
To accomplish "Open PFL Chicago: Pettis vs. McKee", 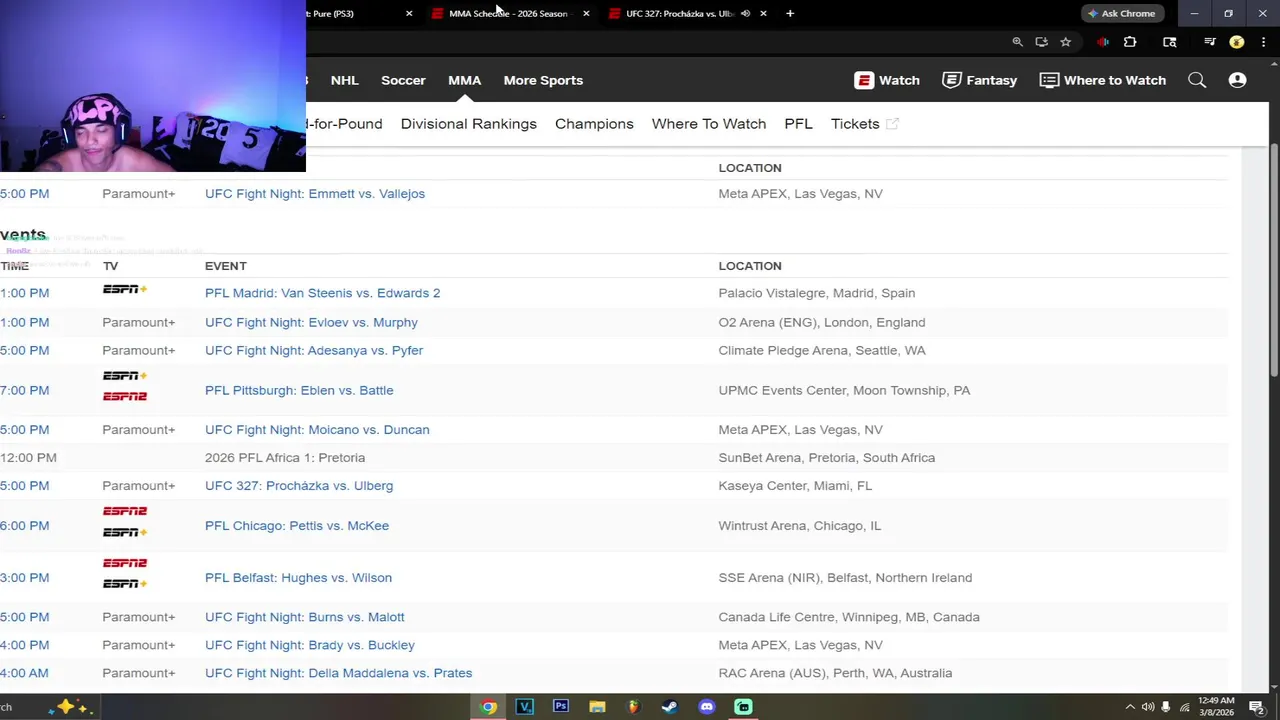I will (297, 526).
